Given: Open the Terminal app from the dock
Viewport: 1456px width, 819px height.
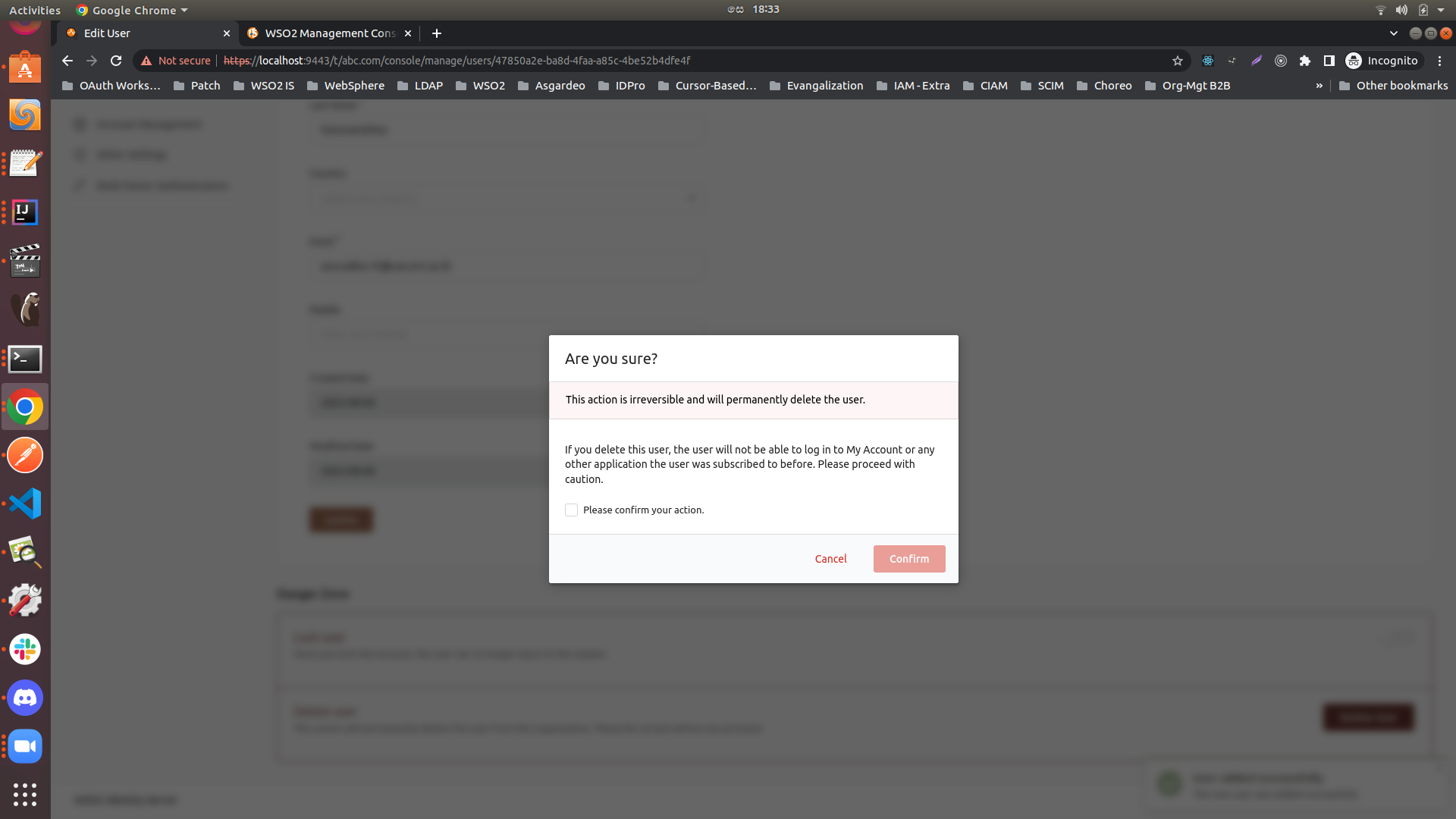Looking at the screenshot, I should (x=24, y=359).
